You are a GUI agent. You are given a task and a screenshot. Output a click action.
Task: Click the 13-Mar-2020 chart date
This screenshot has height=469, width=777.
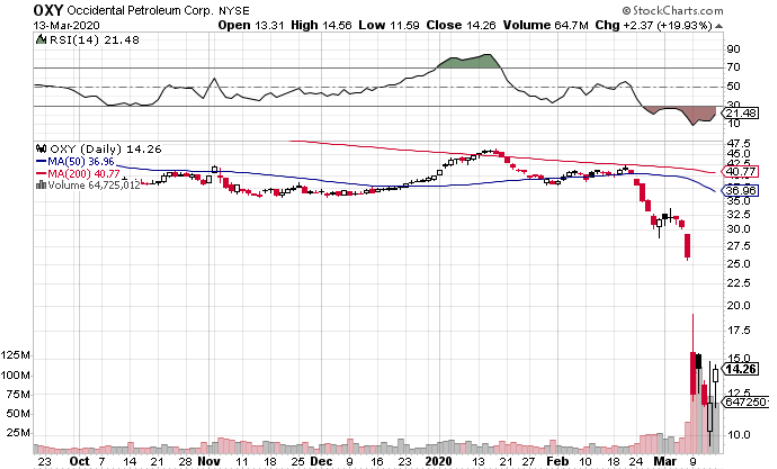[x=66, y=25]
